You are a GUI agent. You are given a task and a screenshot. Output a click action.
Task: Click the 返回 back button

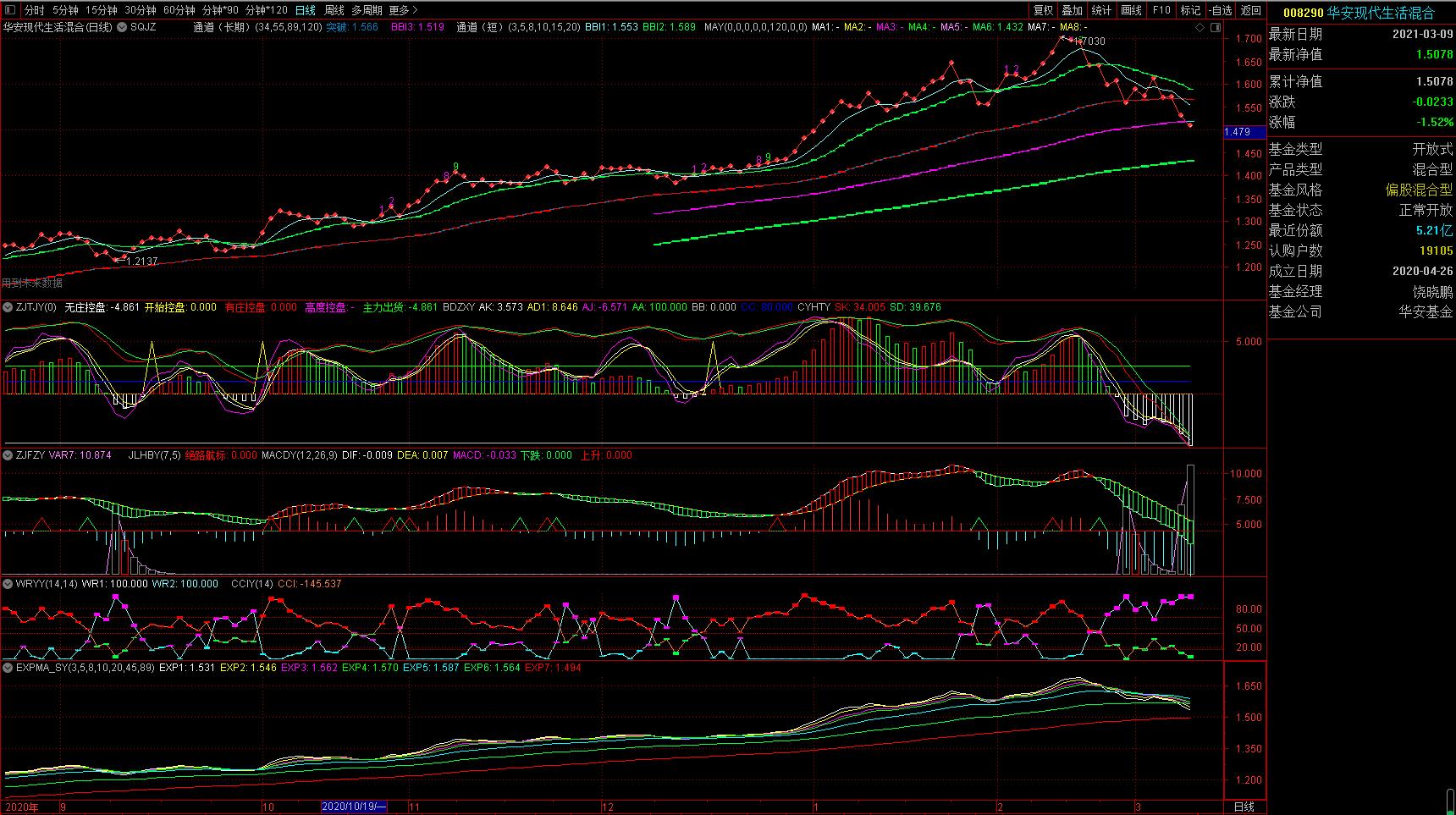pyautogui.click(x=1250, y=10)
